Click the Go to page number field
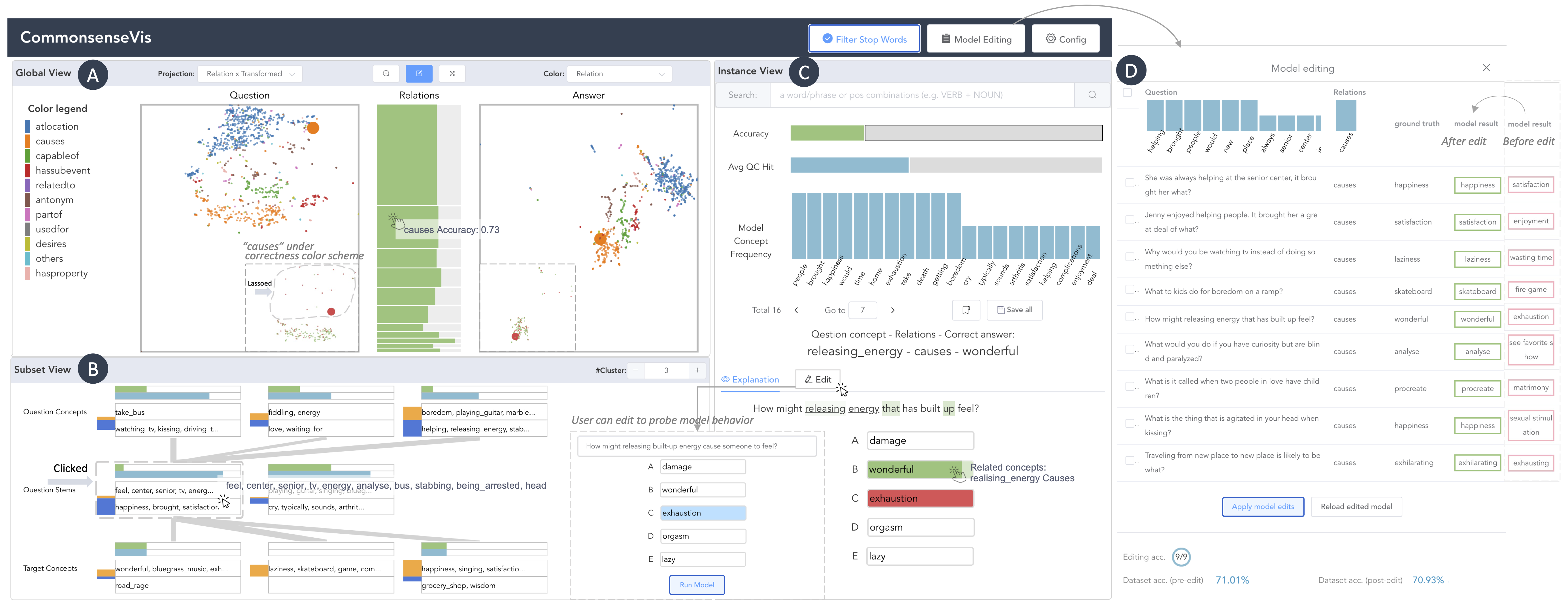1568x609 pixels. click(863, 310)
